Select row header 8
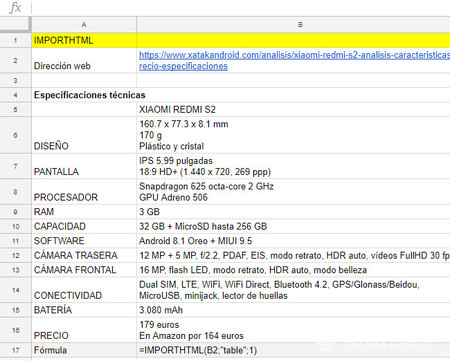Screen dimensions: 450x361 point(15,192)
